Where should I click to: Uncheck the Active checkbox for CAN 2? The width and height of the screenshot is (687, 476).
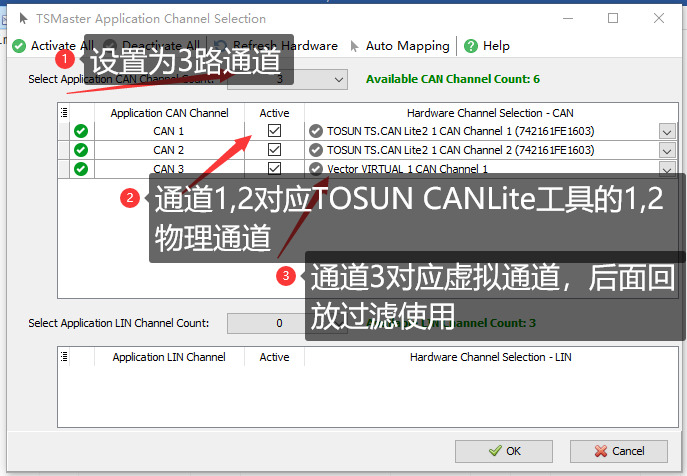pyautogui.click(x=275, y=149)
